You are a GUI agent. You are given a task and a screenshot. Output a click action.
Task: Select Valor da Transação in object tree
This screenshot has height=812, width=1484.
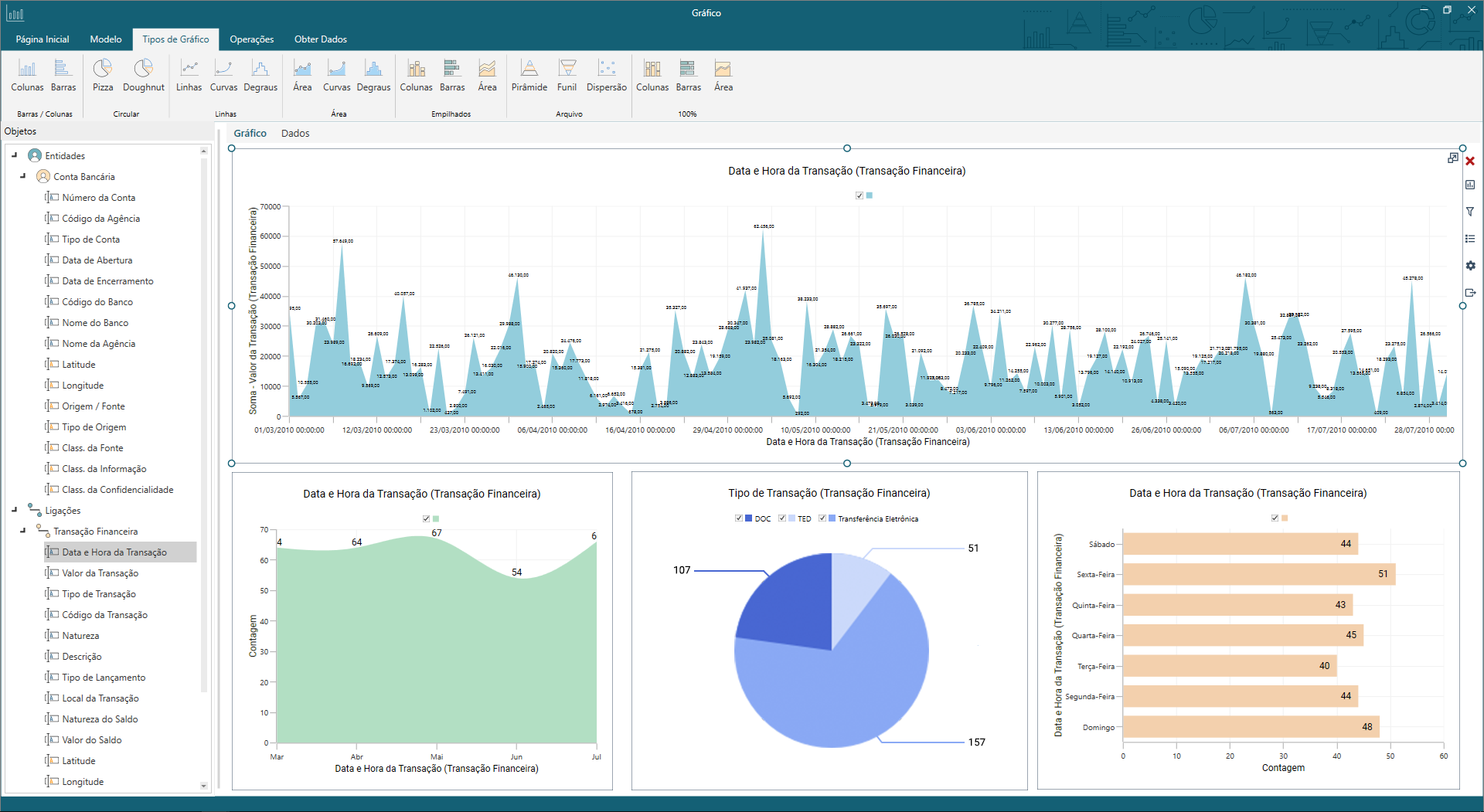click(x=100, y=572)
